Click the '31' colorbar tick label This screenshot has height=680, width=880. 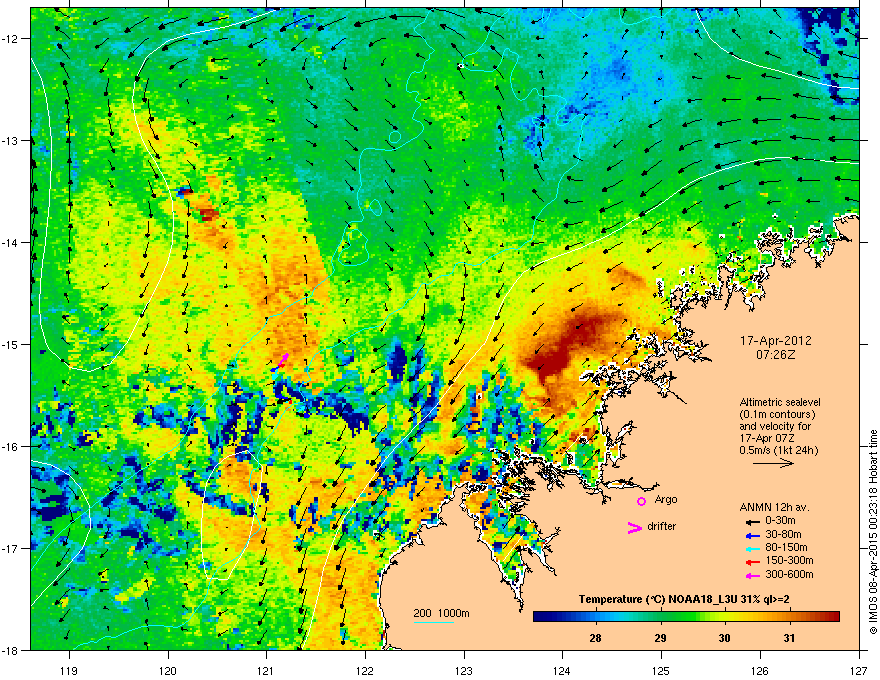point(789,638)
